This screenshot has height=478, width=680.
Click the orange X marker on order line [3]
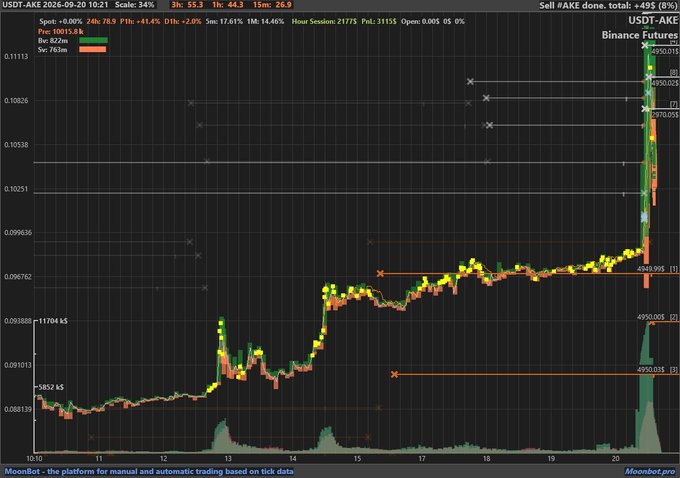[x=394, y=374]
